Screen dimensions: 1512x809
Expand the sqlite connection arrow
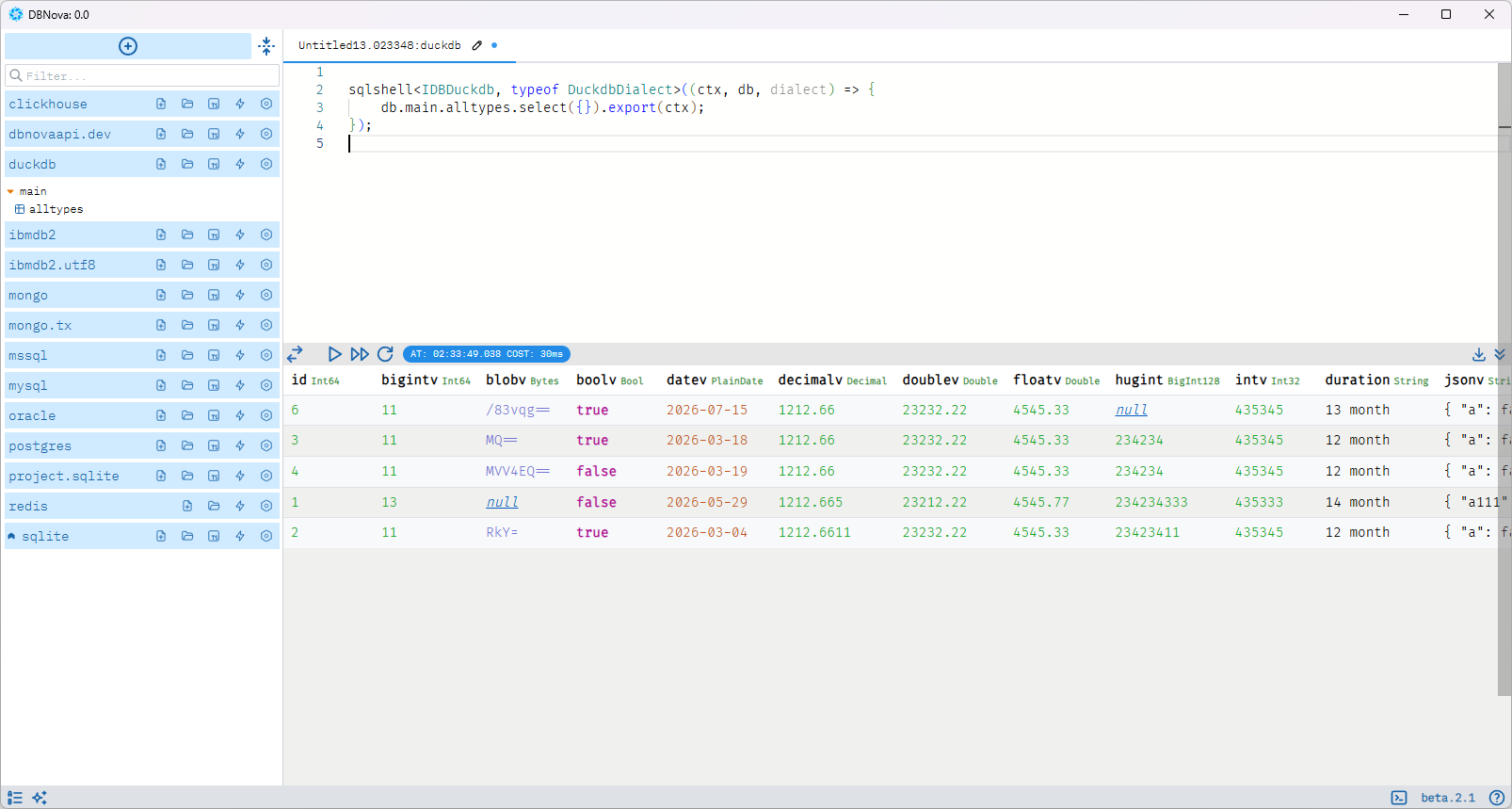pos(11,536)
